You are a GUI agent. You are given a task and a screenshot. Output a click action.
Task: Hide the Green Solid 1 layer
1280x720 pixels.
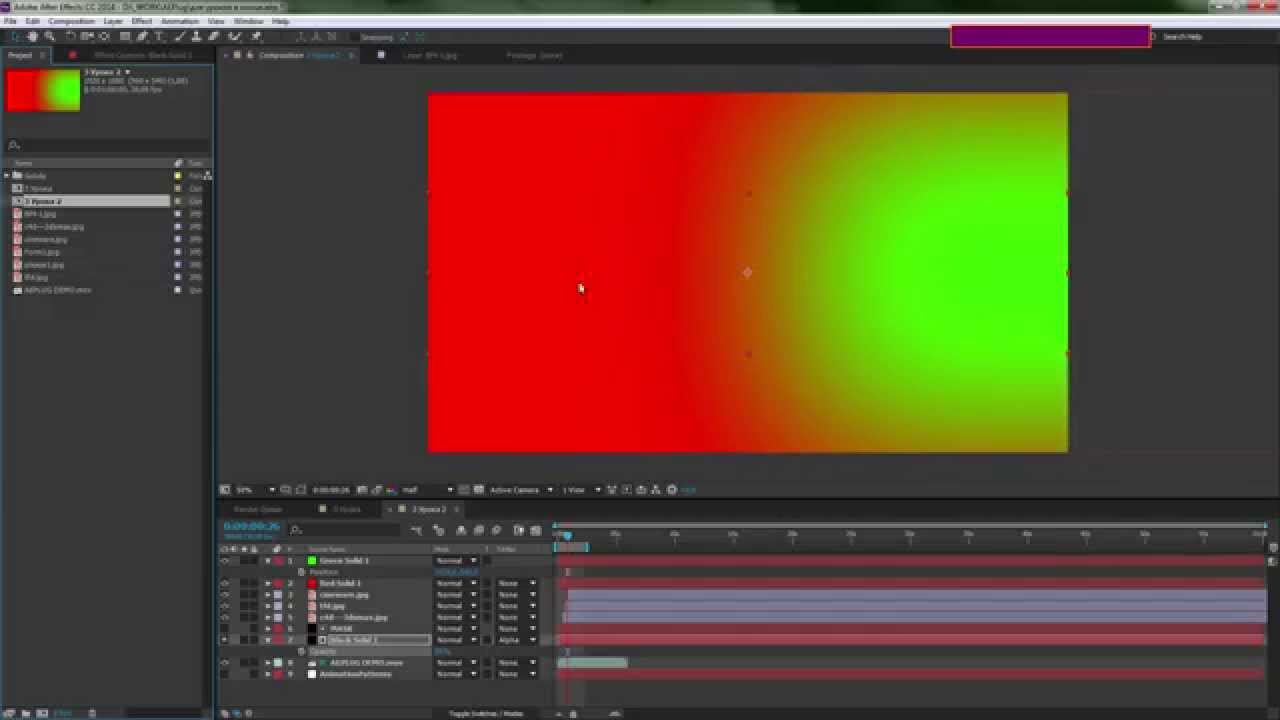tap(224, 561)
